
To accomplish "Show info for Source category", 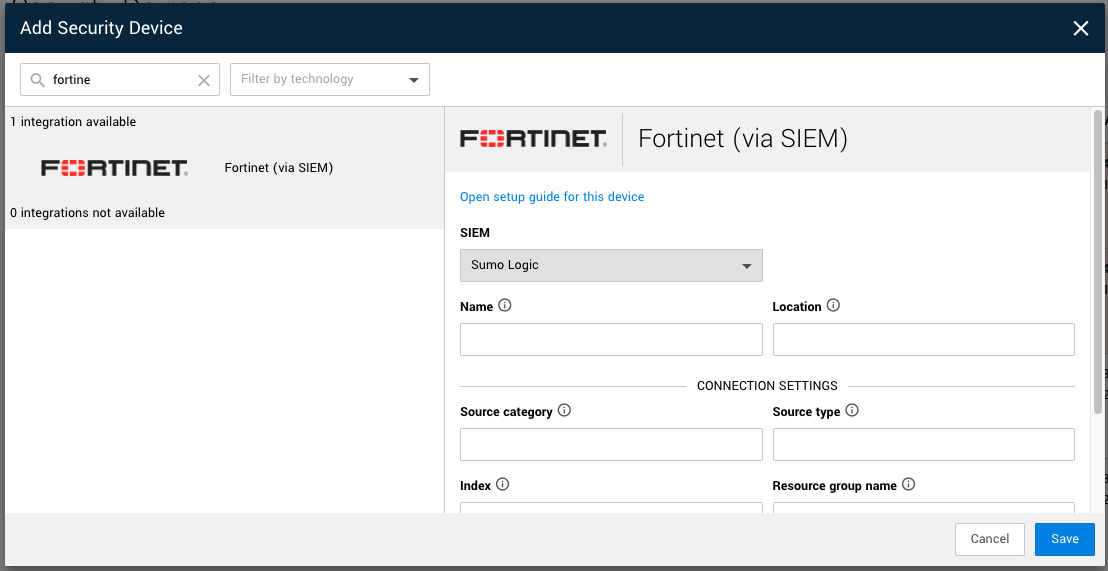I will point(564,411).
